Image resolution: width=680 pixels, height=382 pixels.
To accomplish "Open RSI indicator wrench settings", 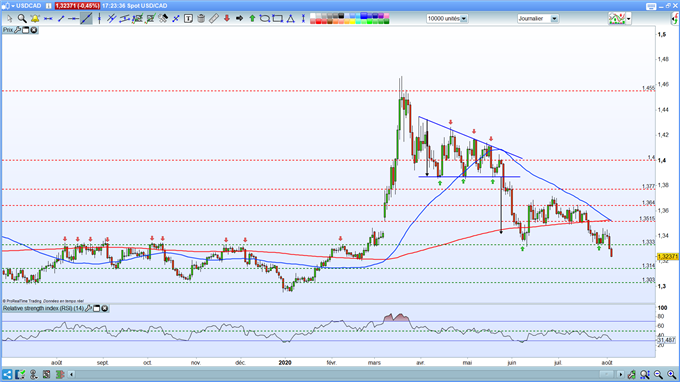I will (88, 308).
